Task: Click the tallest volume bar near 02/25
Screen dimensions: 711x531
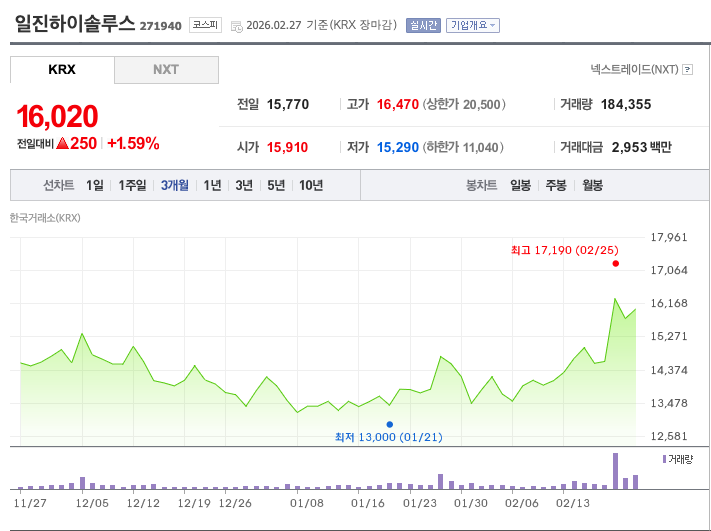Action: (615, 471)
